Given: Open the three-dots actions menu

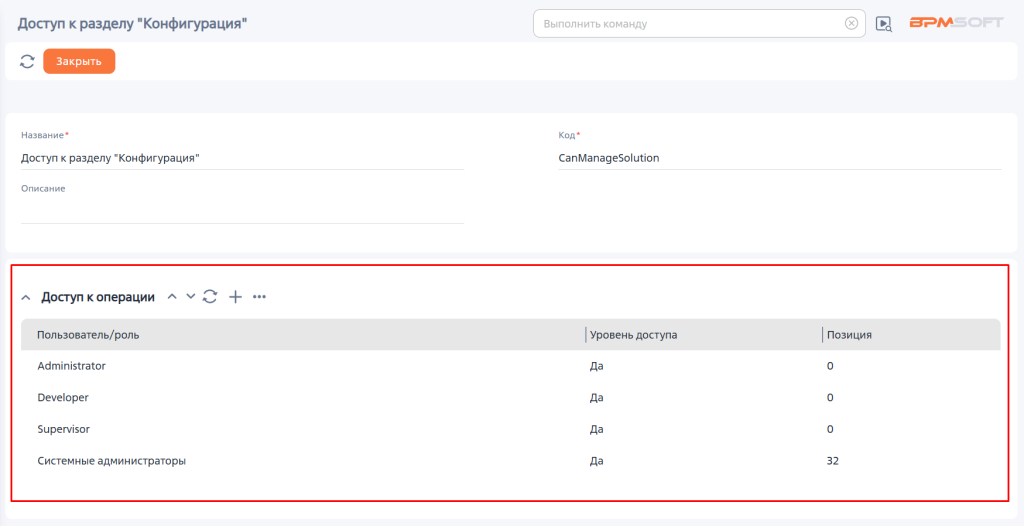Looking at the screenshot, I should pos(259,297).
